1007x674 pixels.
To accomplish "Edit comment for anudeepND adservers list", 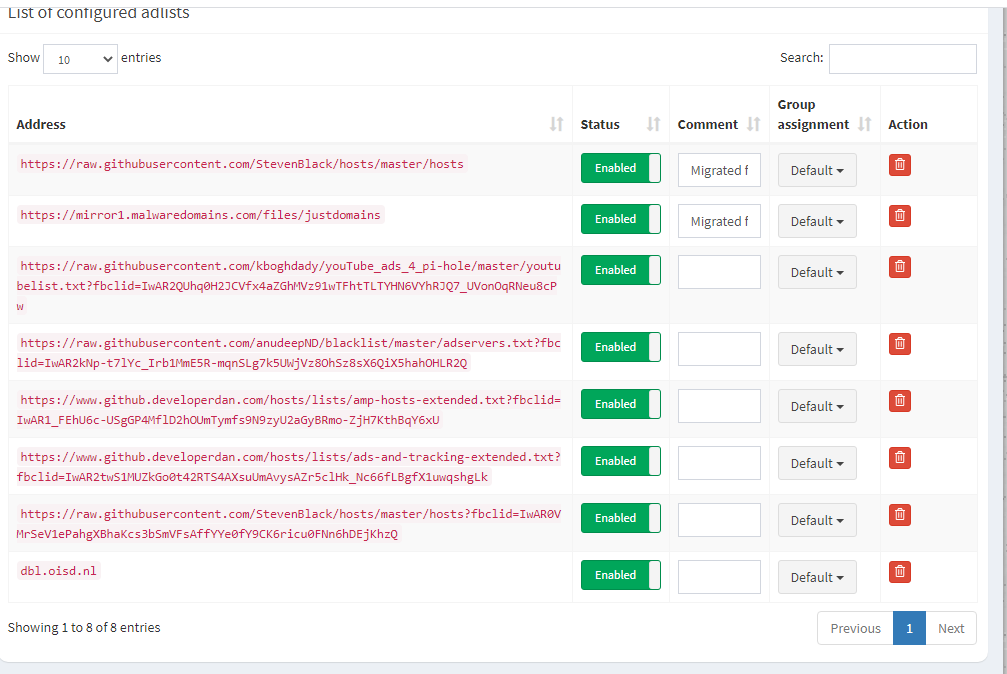I will click(719, 349).
